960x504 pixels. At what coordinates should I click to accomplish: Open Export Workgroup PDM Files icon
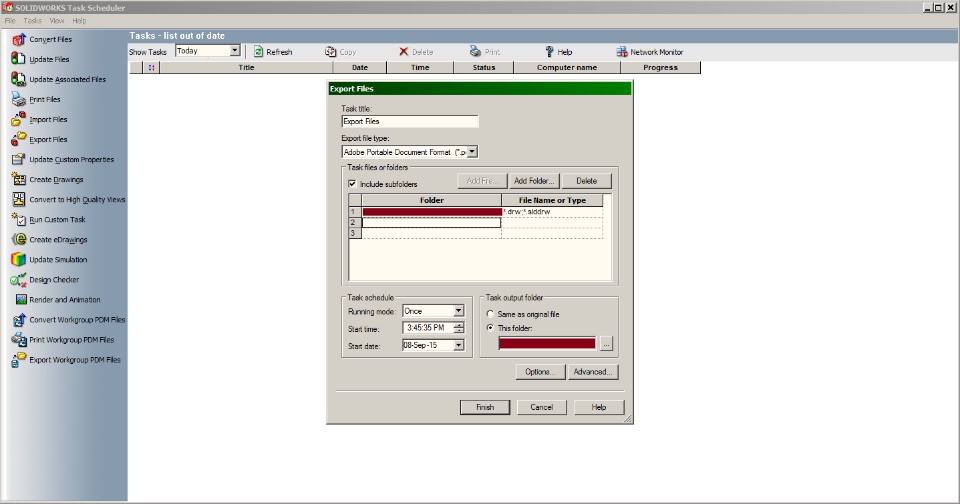pyautogui.click(x=18, y=360)
